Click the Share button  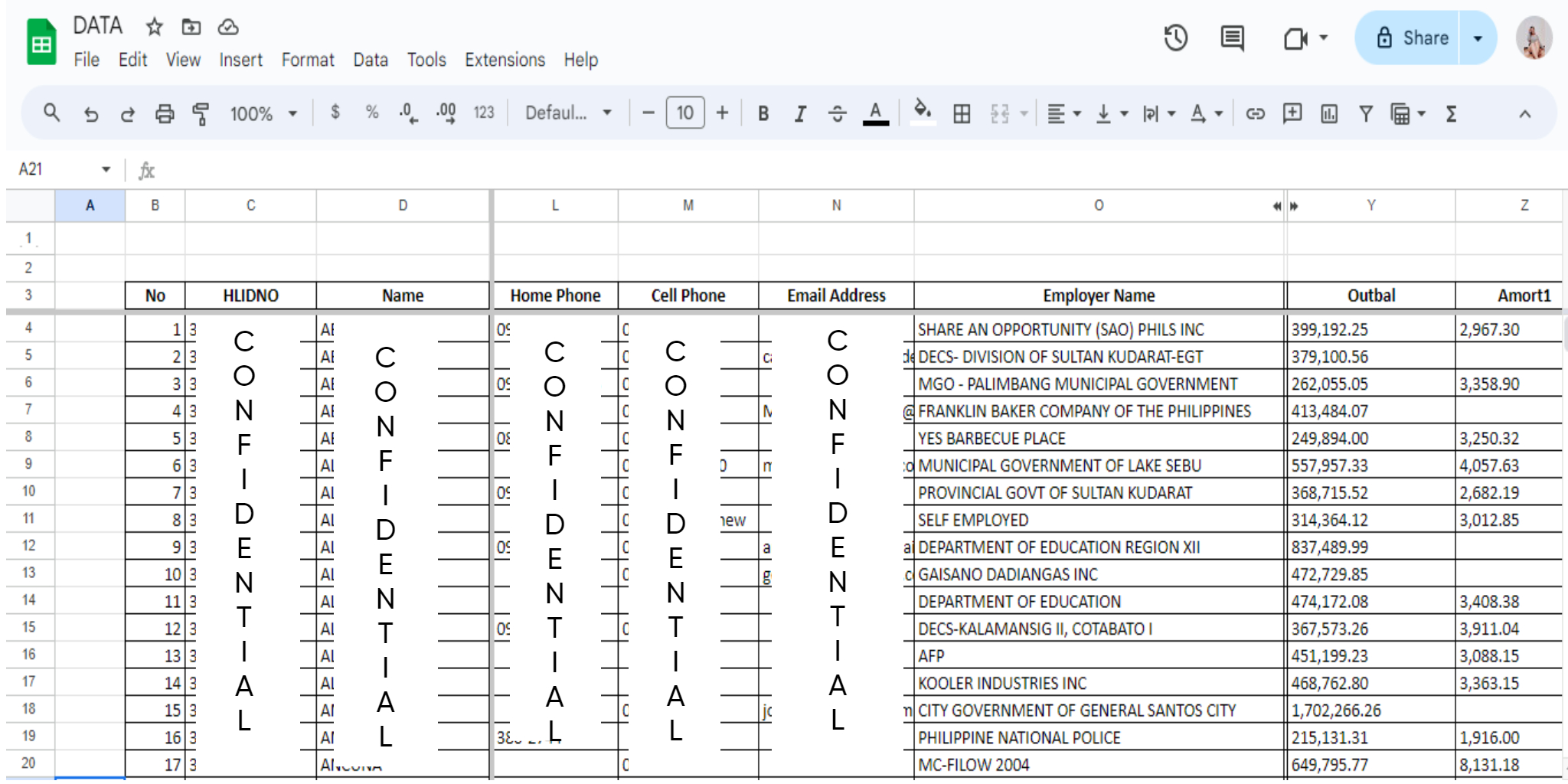point(1409,38)
